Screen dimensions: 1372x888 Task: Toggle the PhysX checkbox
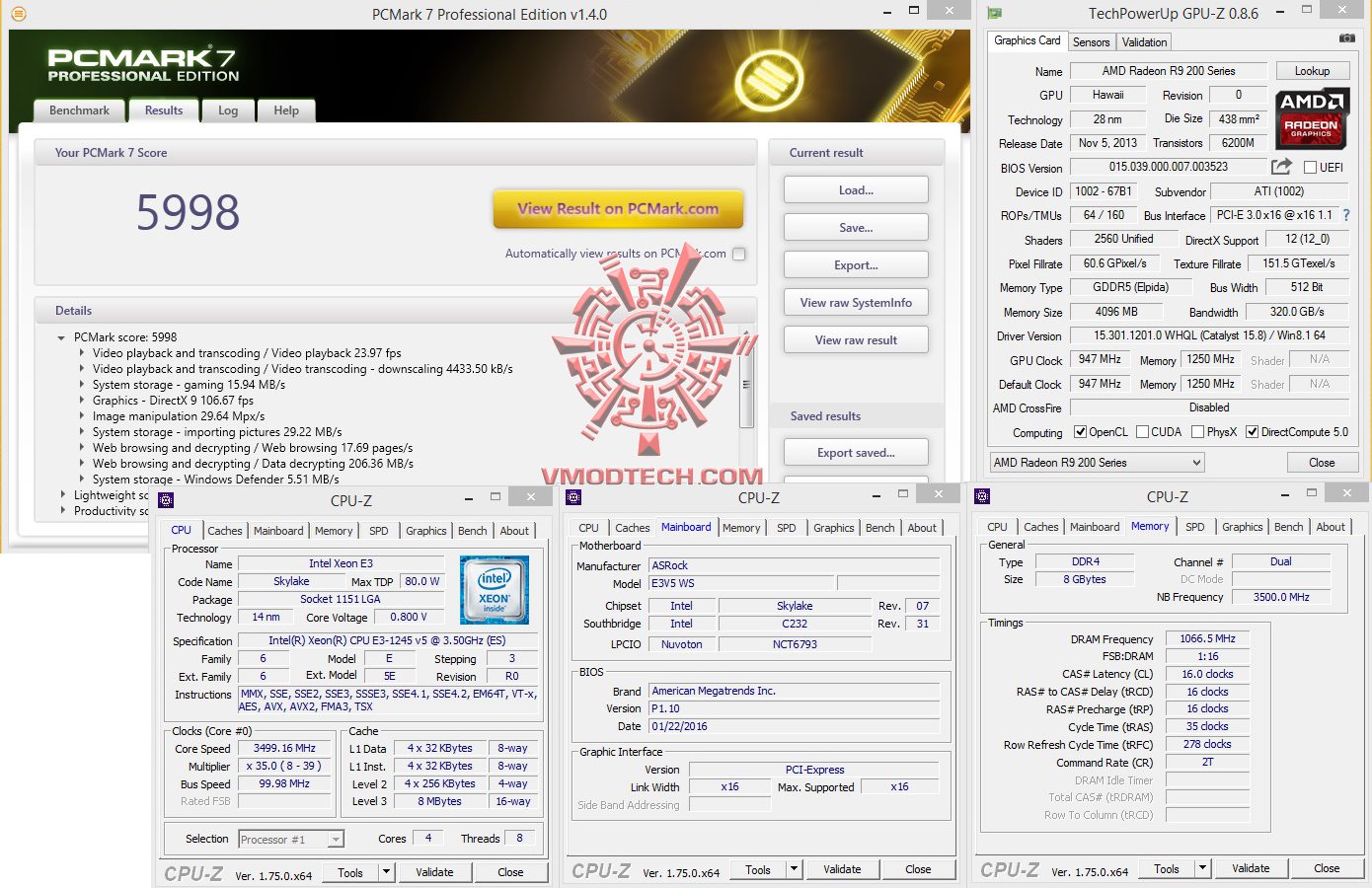click(1197, 432)
